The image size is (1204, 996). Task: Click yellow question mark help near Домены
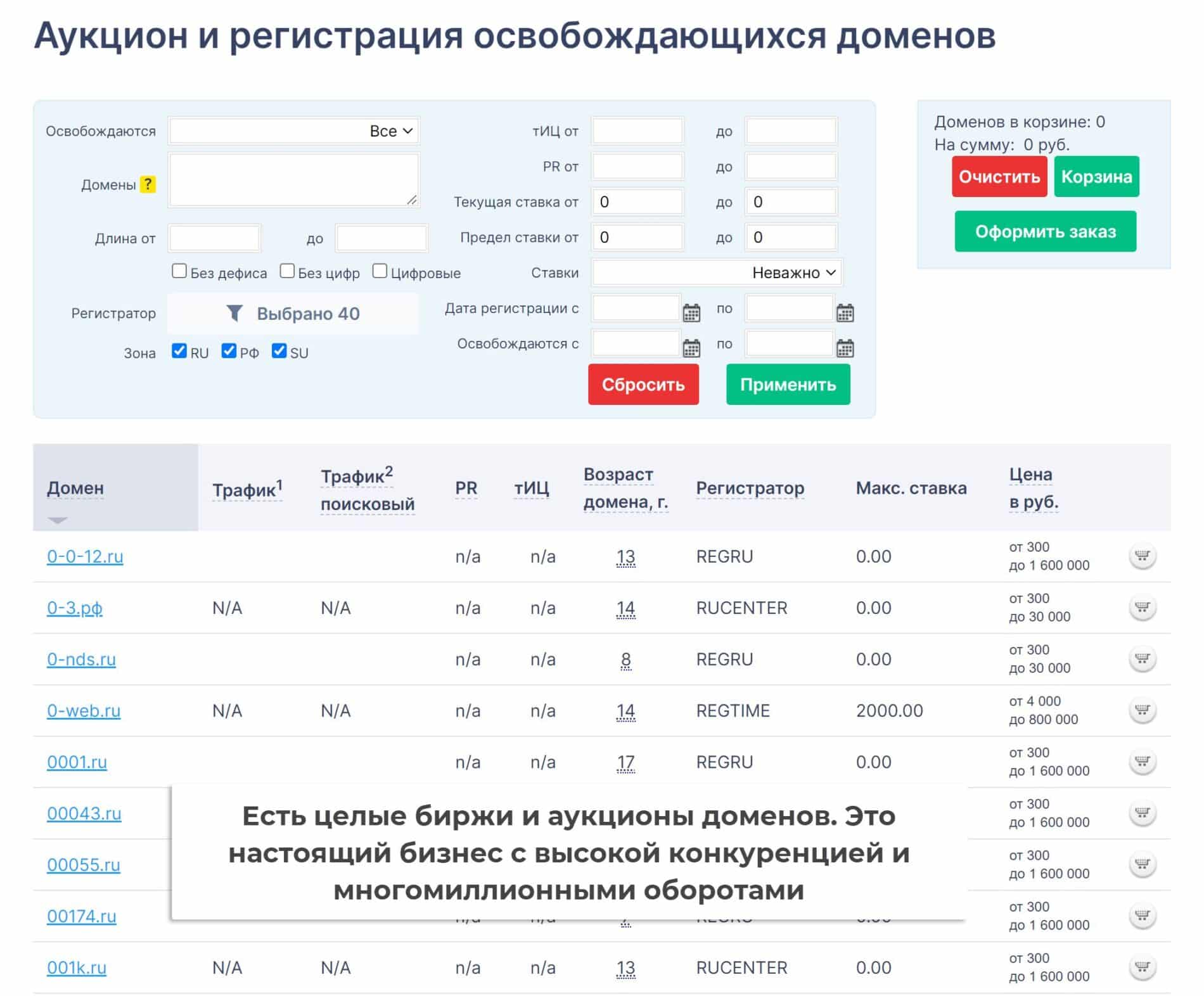(148, 184)
